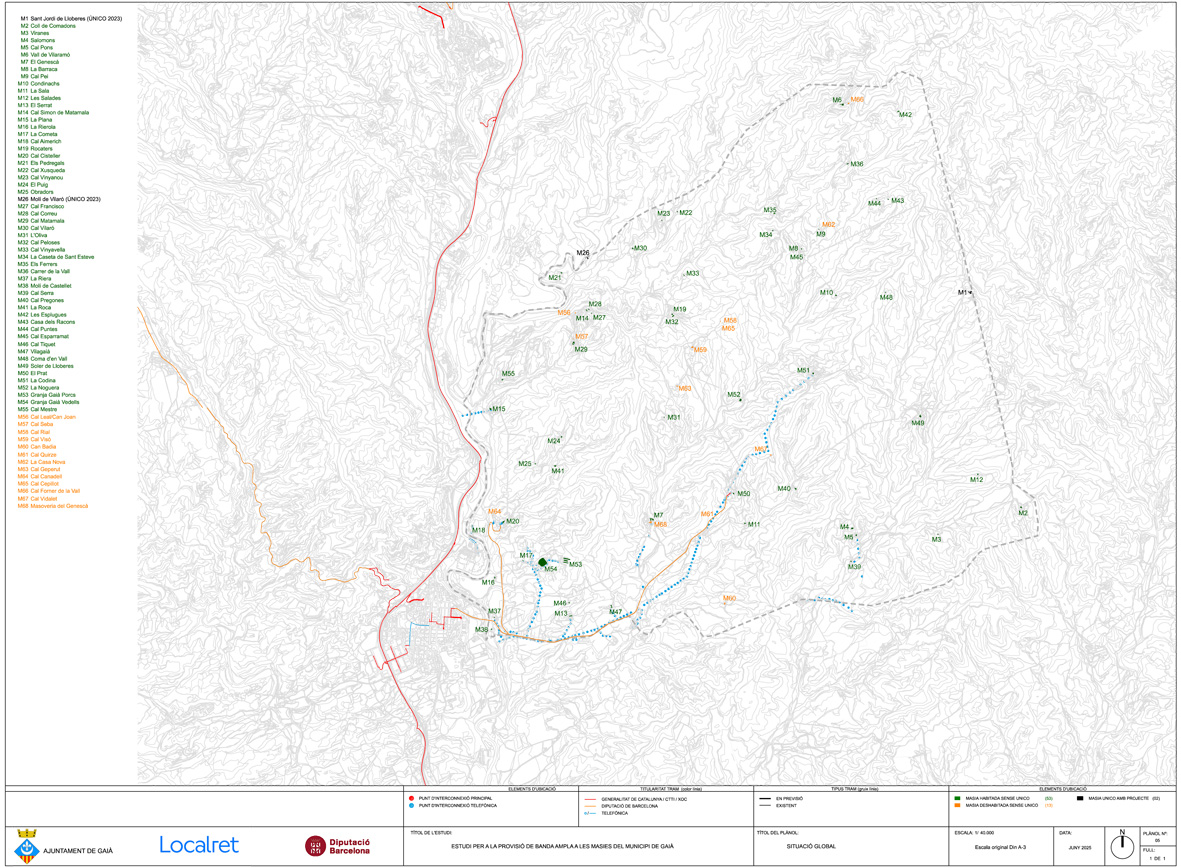This screenshot has width=1181, height=868.
Task: Click the M2 label on the map
Action: tap(1023, 513)
